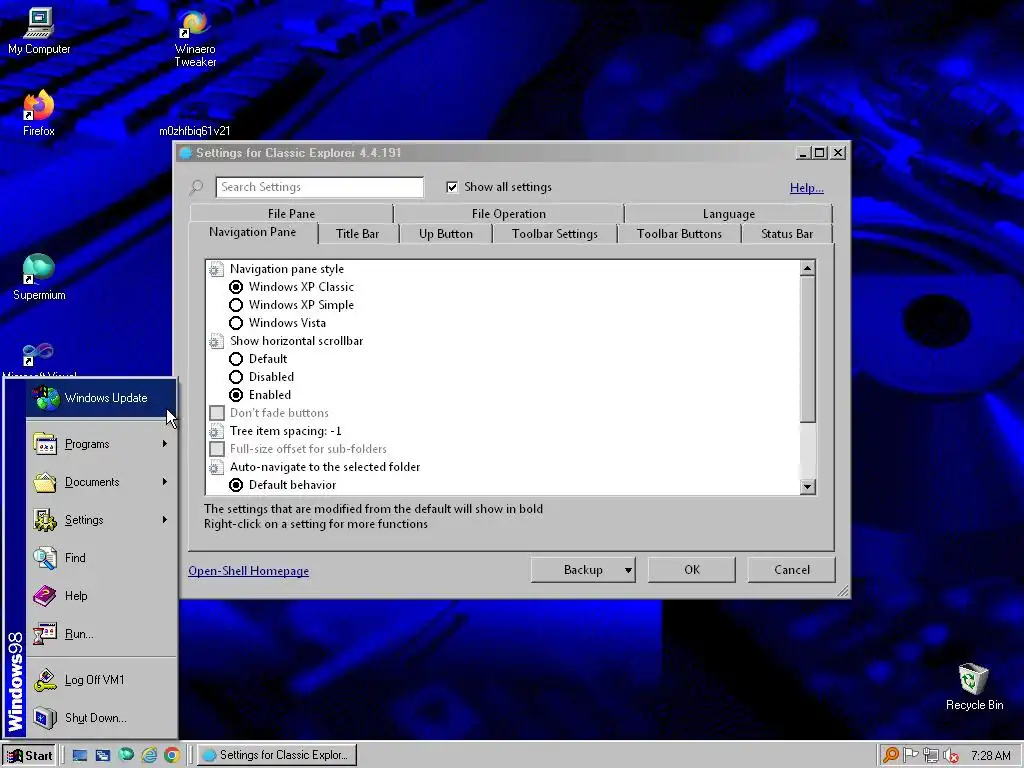1024x768 pixels.
Task: Open the Toolbar Buttons tab
Action: [x=679, y=234]
